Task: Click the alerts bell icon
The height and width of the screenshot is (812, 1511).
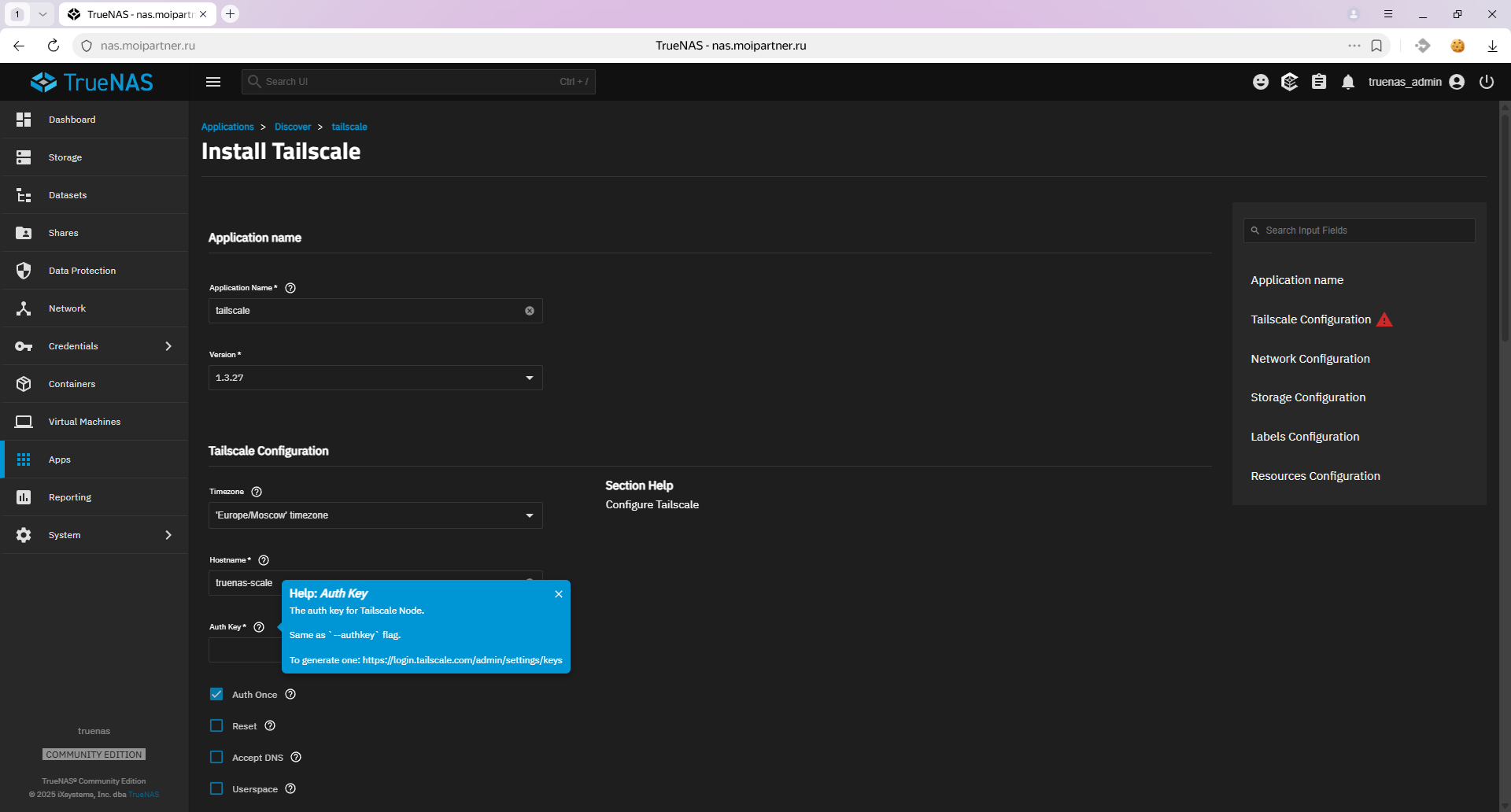Action: tap(1348, 82)
